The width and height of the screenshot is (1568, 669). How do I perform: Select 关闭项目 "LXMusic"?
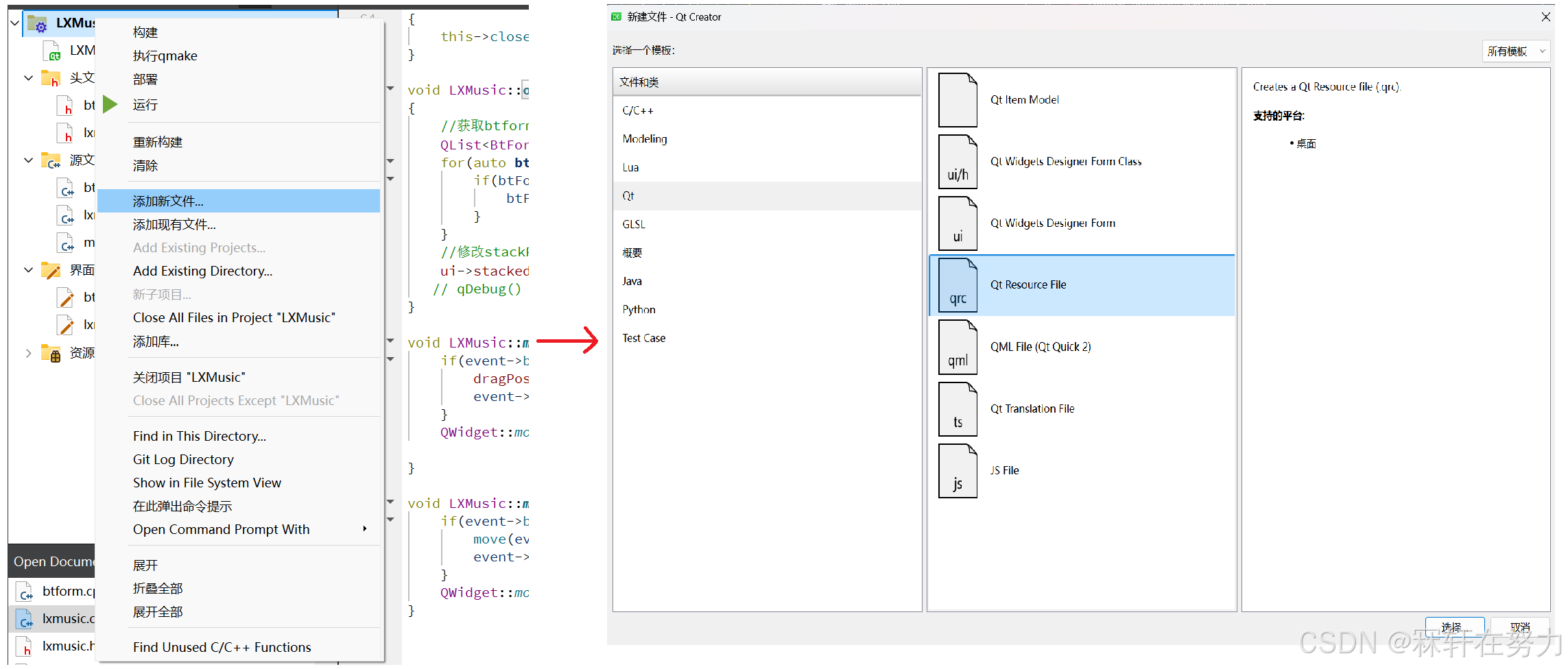189,378
